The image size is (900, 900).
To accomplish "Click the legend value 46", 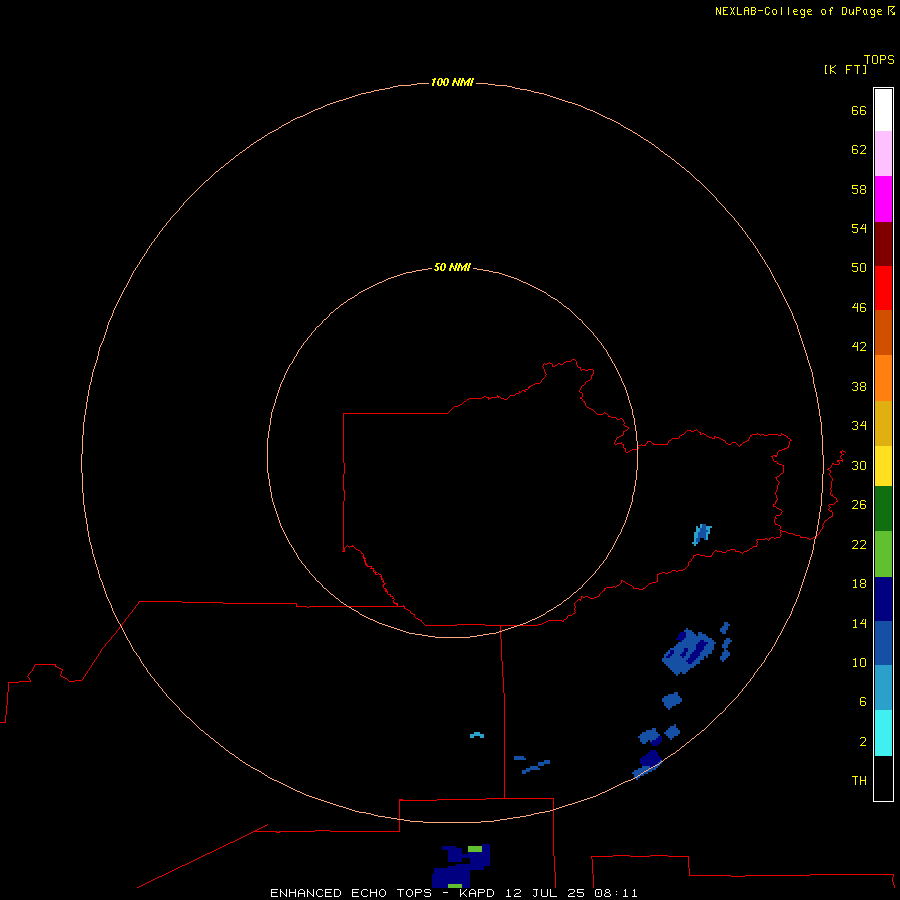I will click(x=859, y=307).
